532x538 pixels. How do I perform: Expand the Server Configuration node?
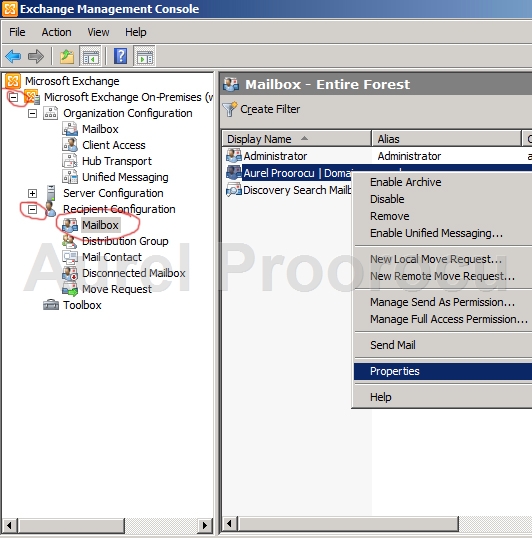[32, 194]
